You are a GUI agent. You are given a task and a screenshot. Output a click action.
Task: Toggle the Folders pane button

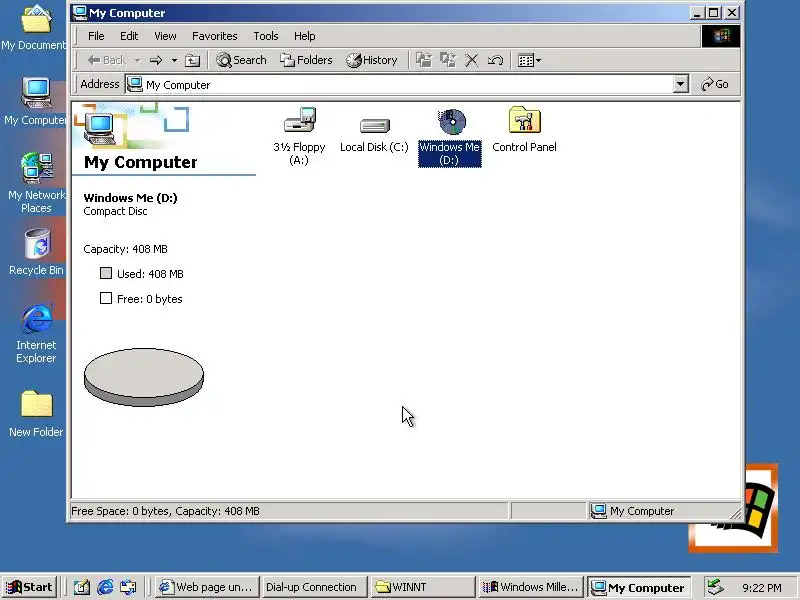[306, 60]
